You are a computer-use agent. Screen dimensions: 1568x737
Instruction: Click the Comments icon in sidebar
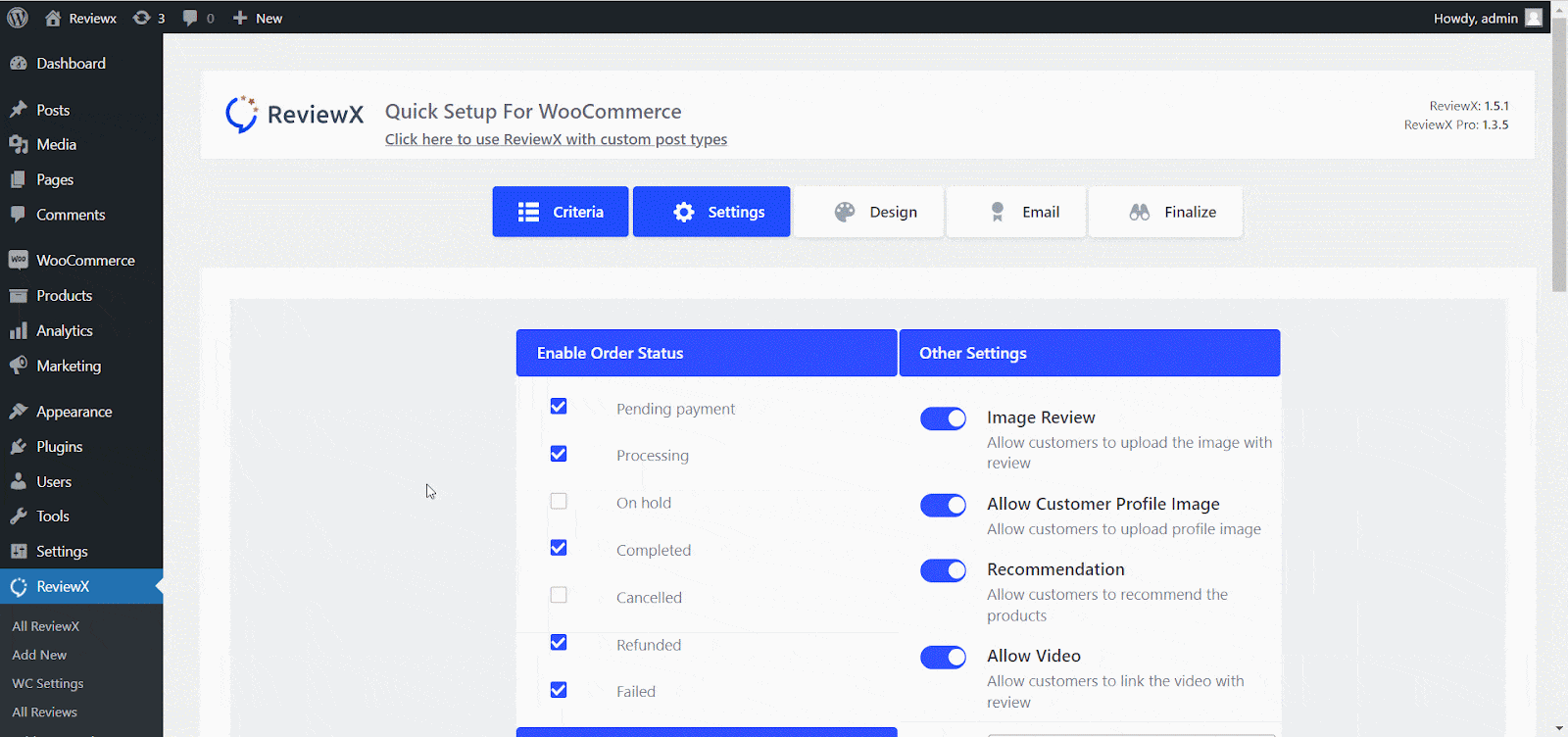pyautogui.click(x=19, y=214)
